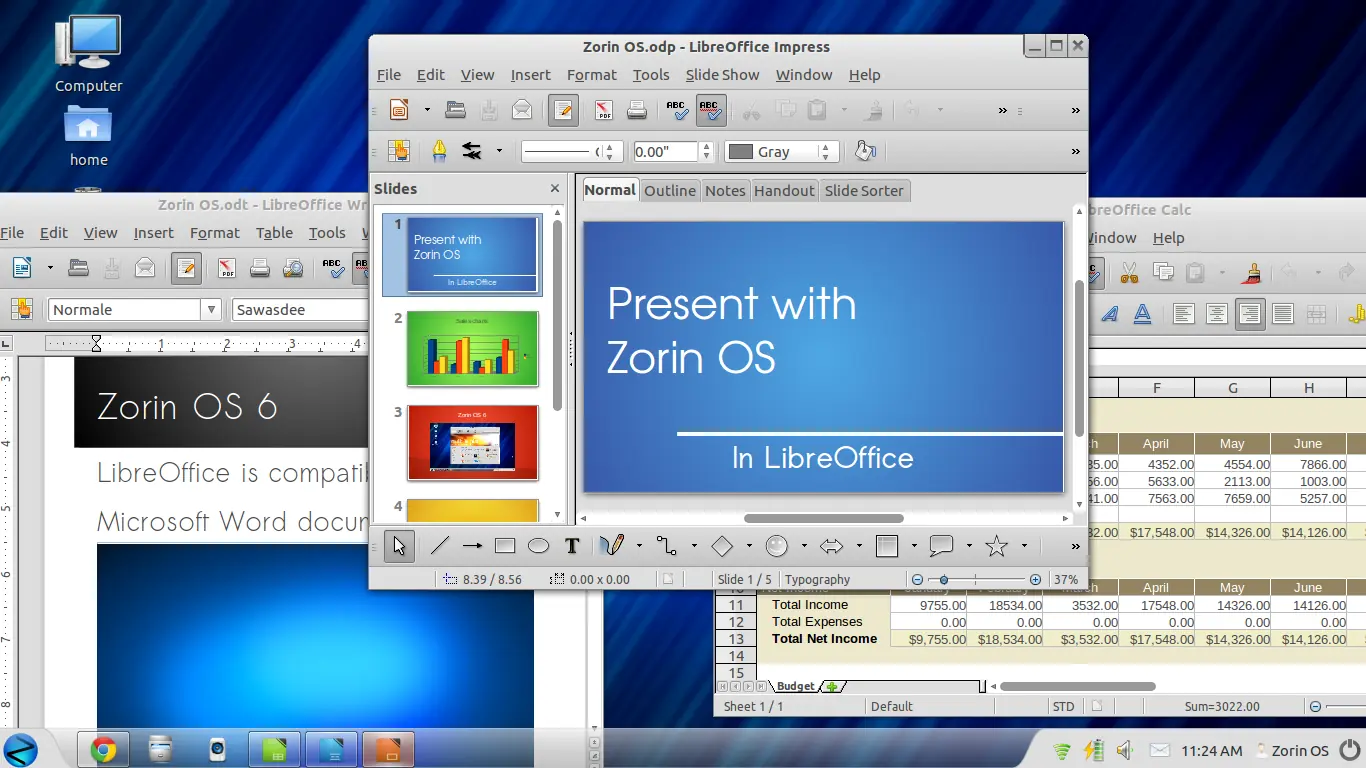The width and height of the screenshot is (1366, 768).
Task: Click the Styles and Formatting icon in Impress
Action: 399,151
